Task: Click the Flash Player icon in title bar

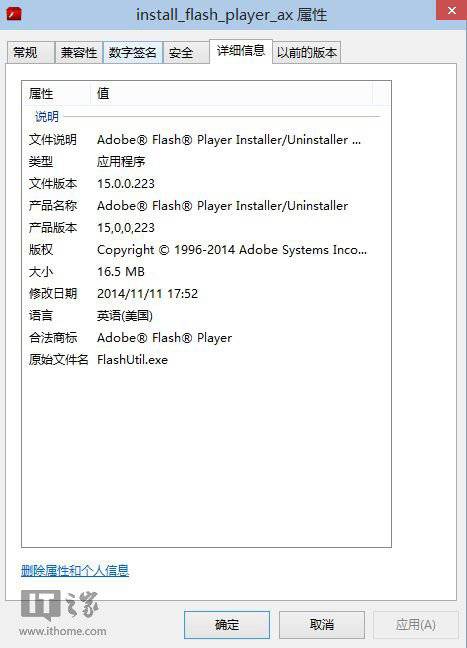Action: click(14, 14)
